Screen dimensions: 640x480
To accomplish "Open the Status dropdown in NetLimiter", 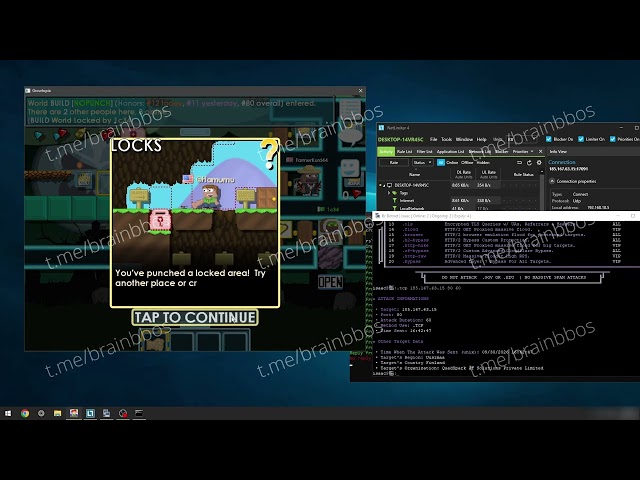I will click(x=422, y=162).
